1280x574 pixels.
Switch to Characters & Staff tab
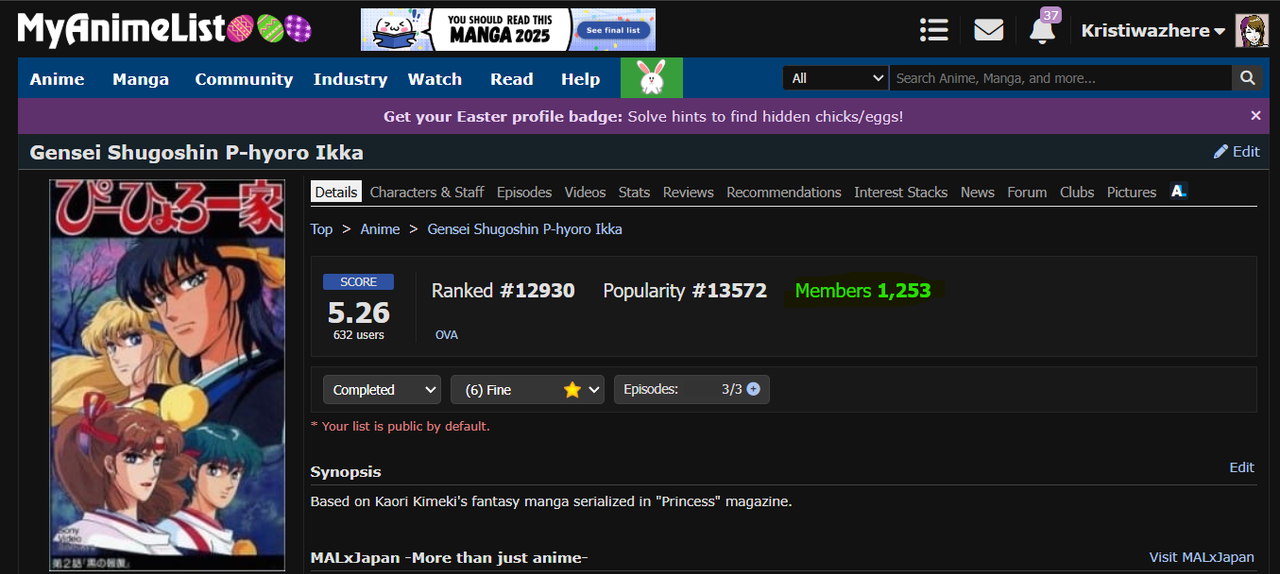point(427,192)
